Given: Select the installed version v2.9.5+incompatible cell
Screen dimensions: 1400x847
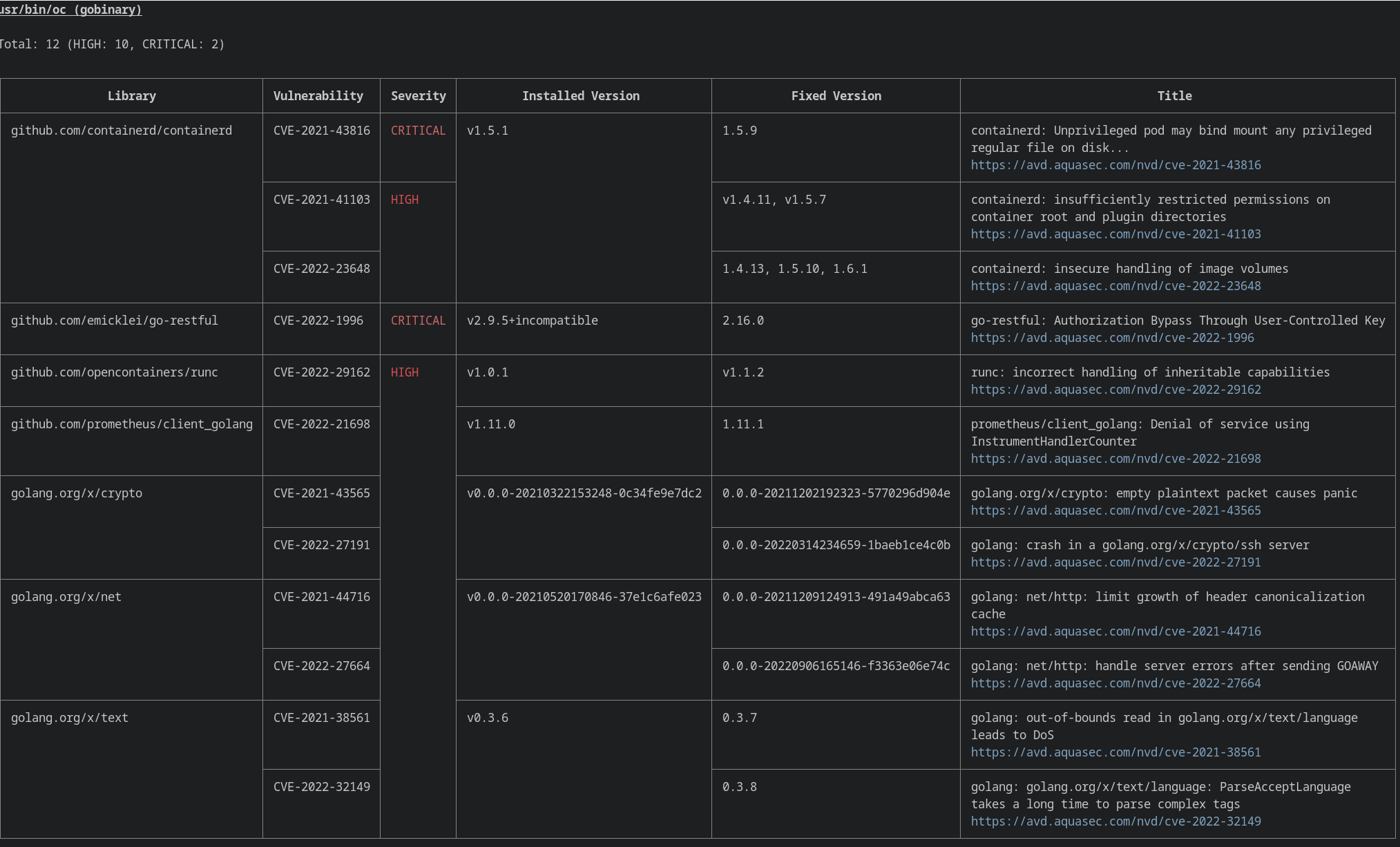Looking at the screenshot, I should (x=532, y=320).
